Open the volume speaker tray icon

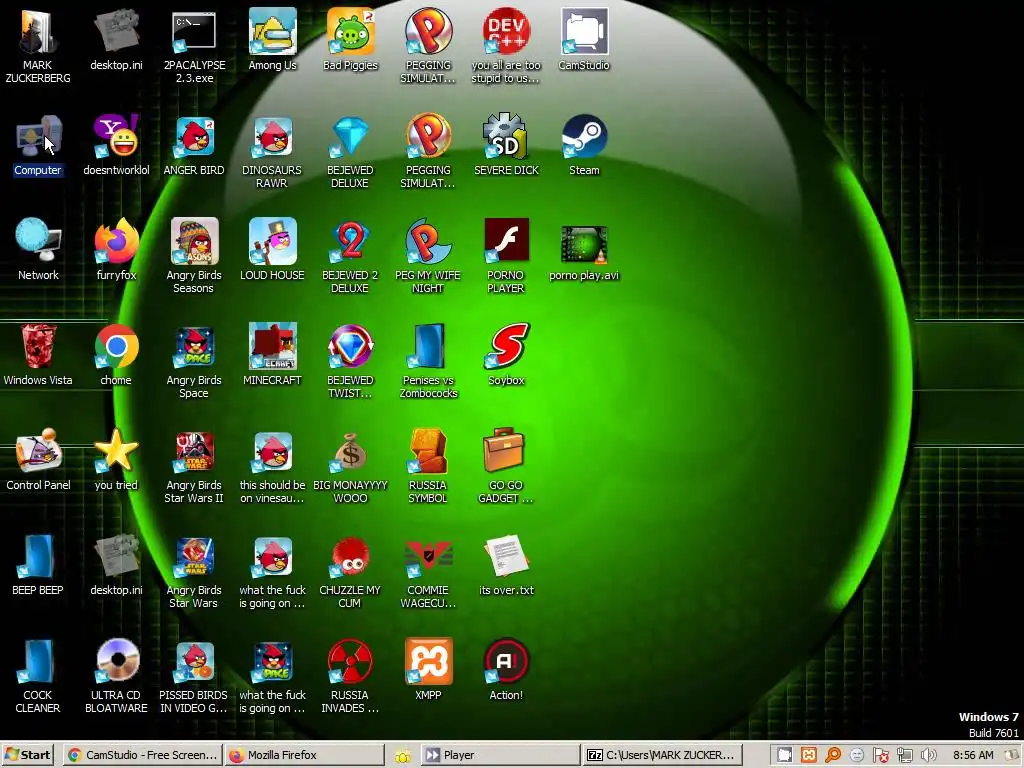click(x=928, y=756)
